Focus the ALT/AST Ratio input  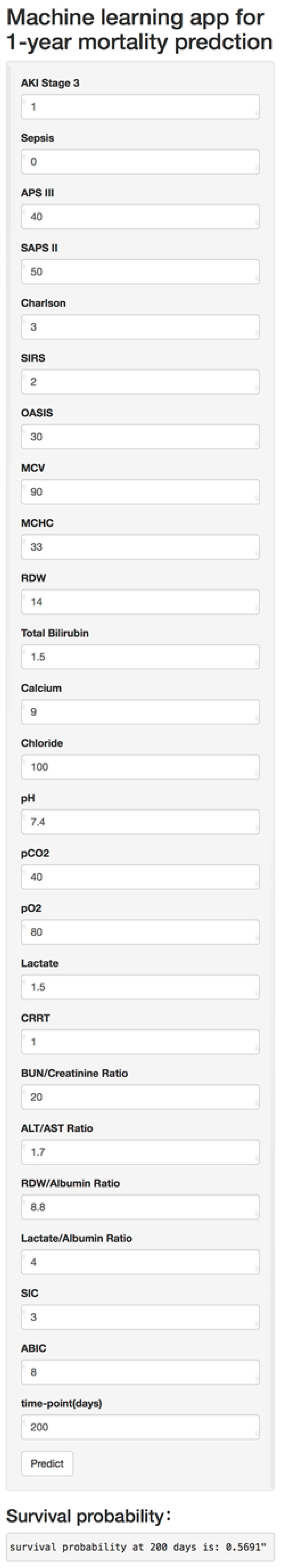(x=140, y=1152)
